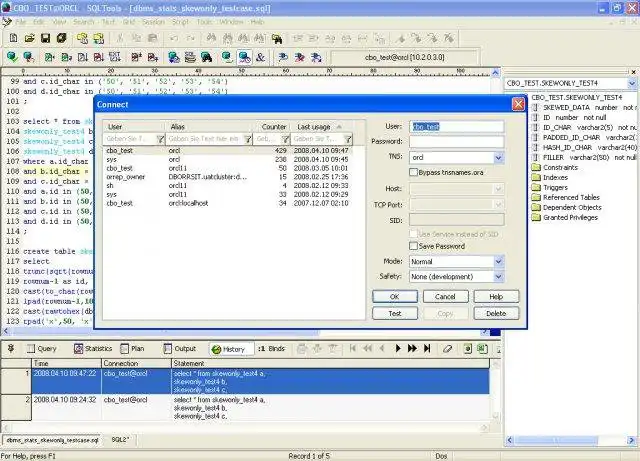The image size is (640, 461).
Task: Switch to the Query tab
Action: (42, 349)
